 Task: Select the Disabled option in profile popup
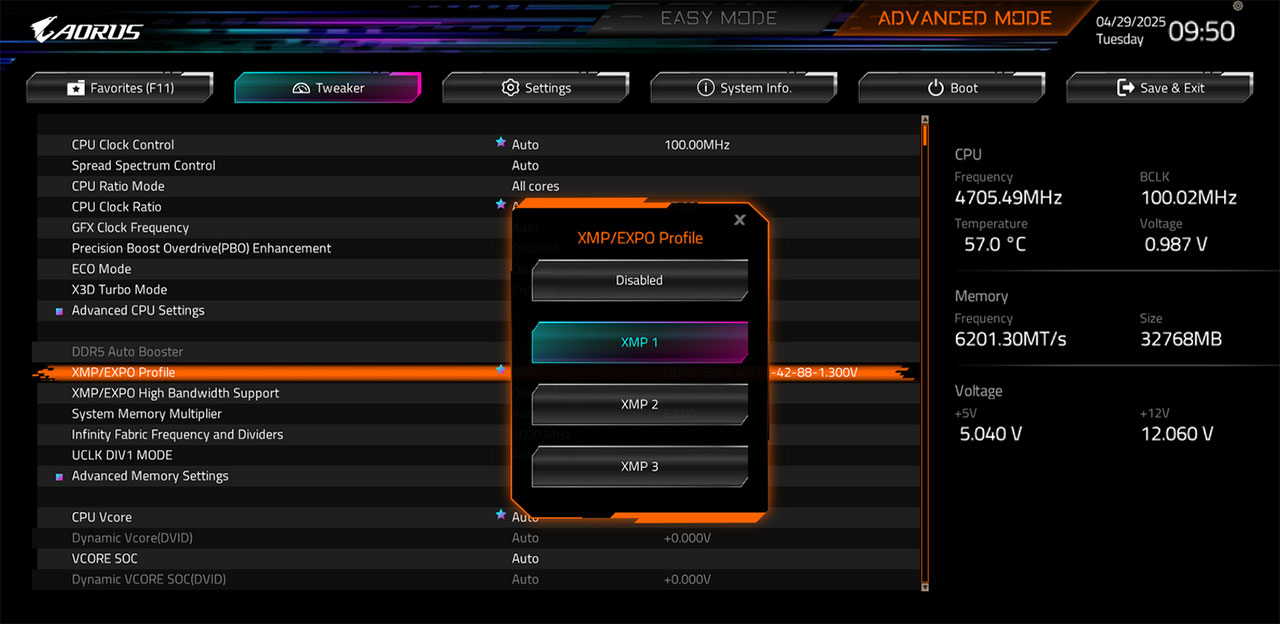pos(639,281)
